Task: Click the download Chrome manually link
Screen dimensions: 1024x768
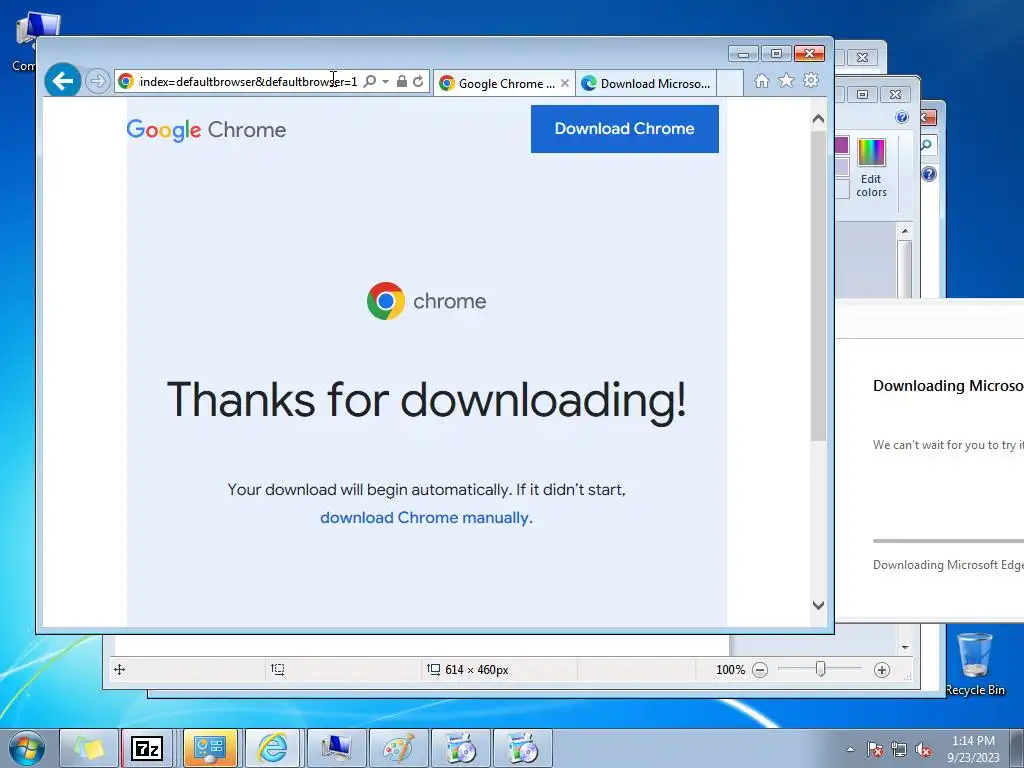Action: click(426, 518)
